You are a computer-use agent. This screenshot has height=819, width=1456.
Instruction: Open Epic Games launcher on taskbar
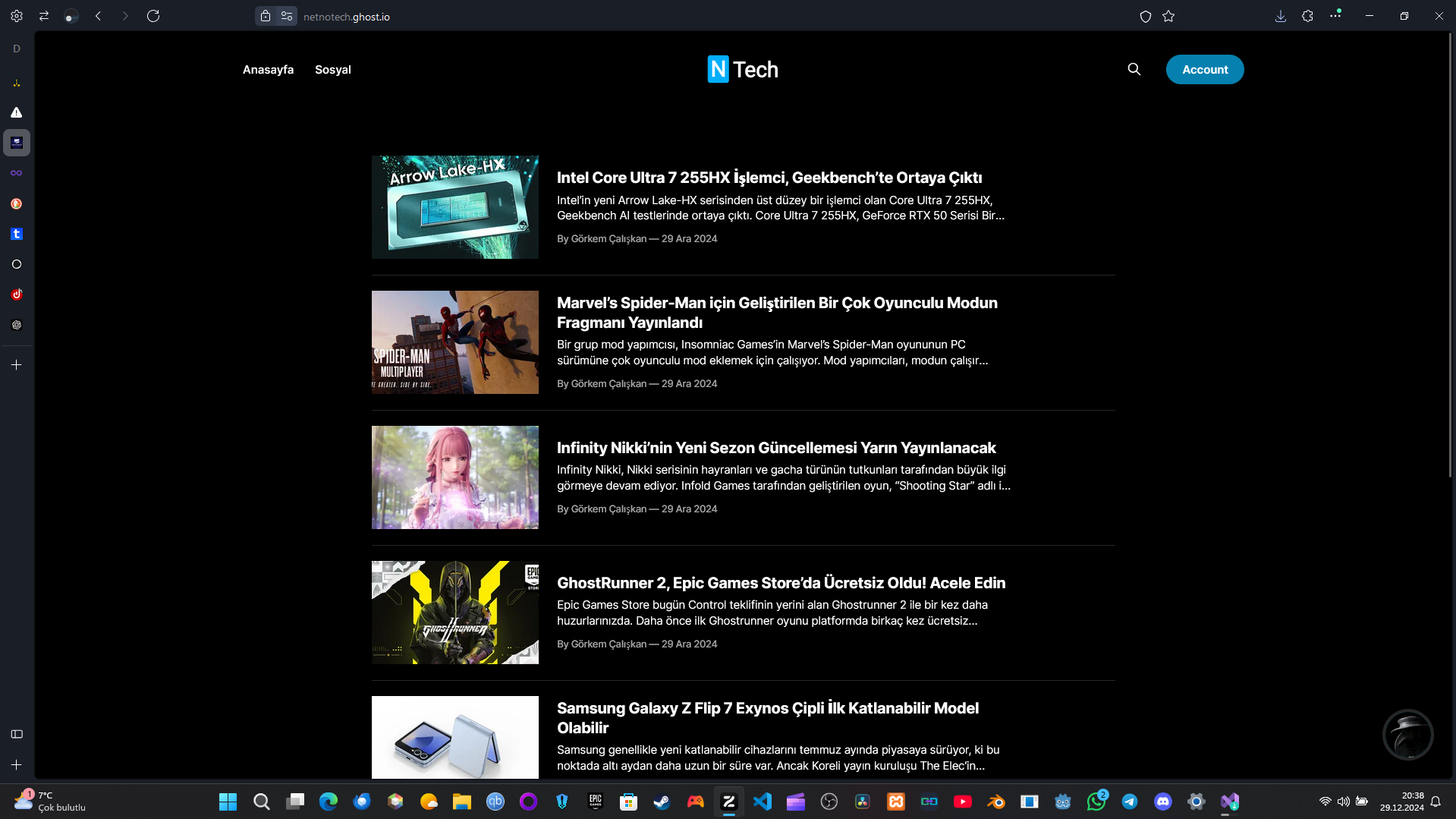(x=596, y=802)
